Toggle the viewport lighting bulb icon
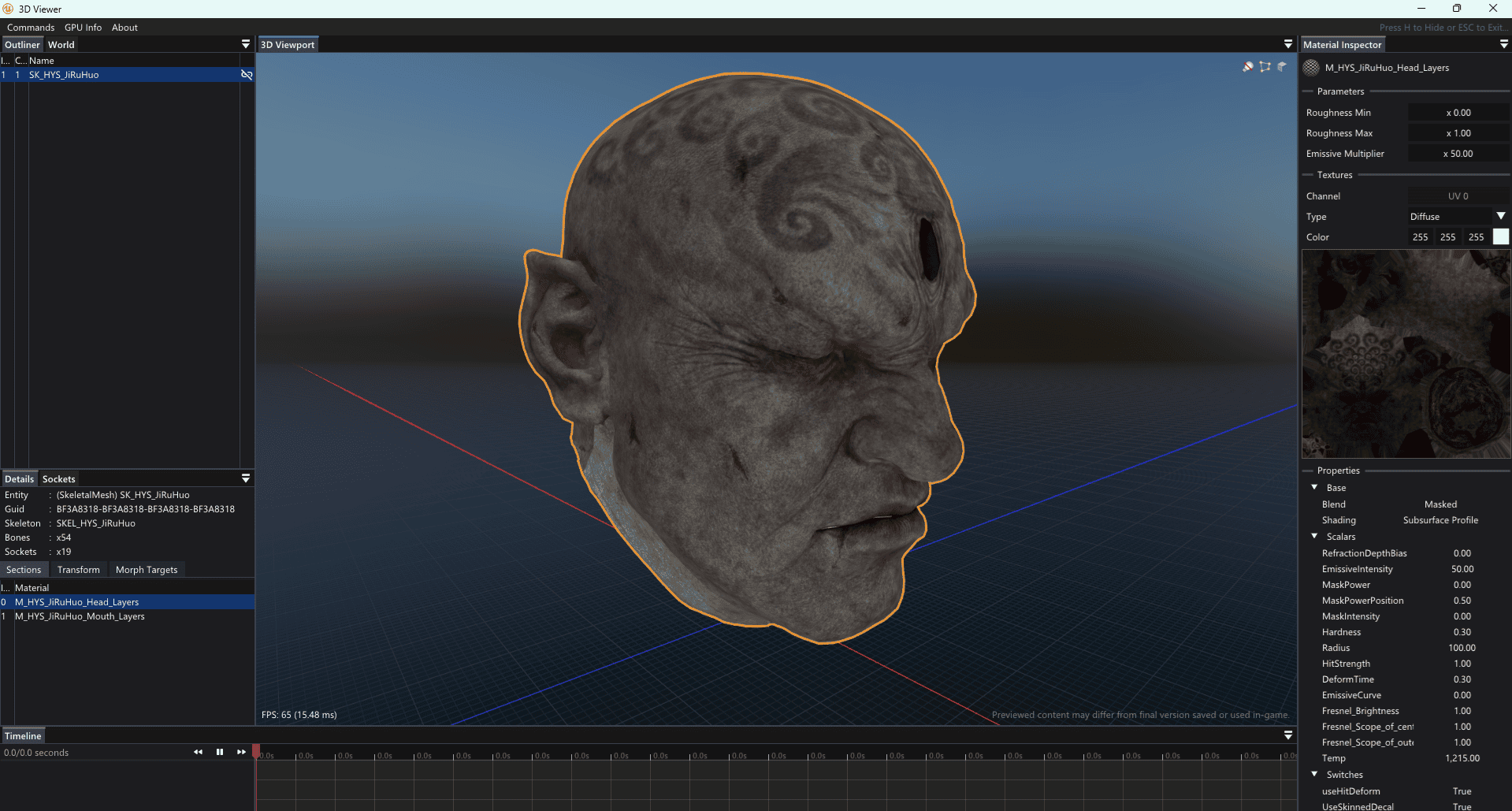 point(1248,67)
